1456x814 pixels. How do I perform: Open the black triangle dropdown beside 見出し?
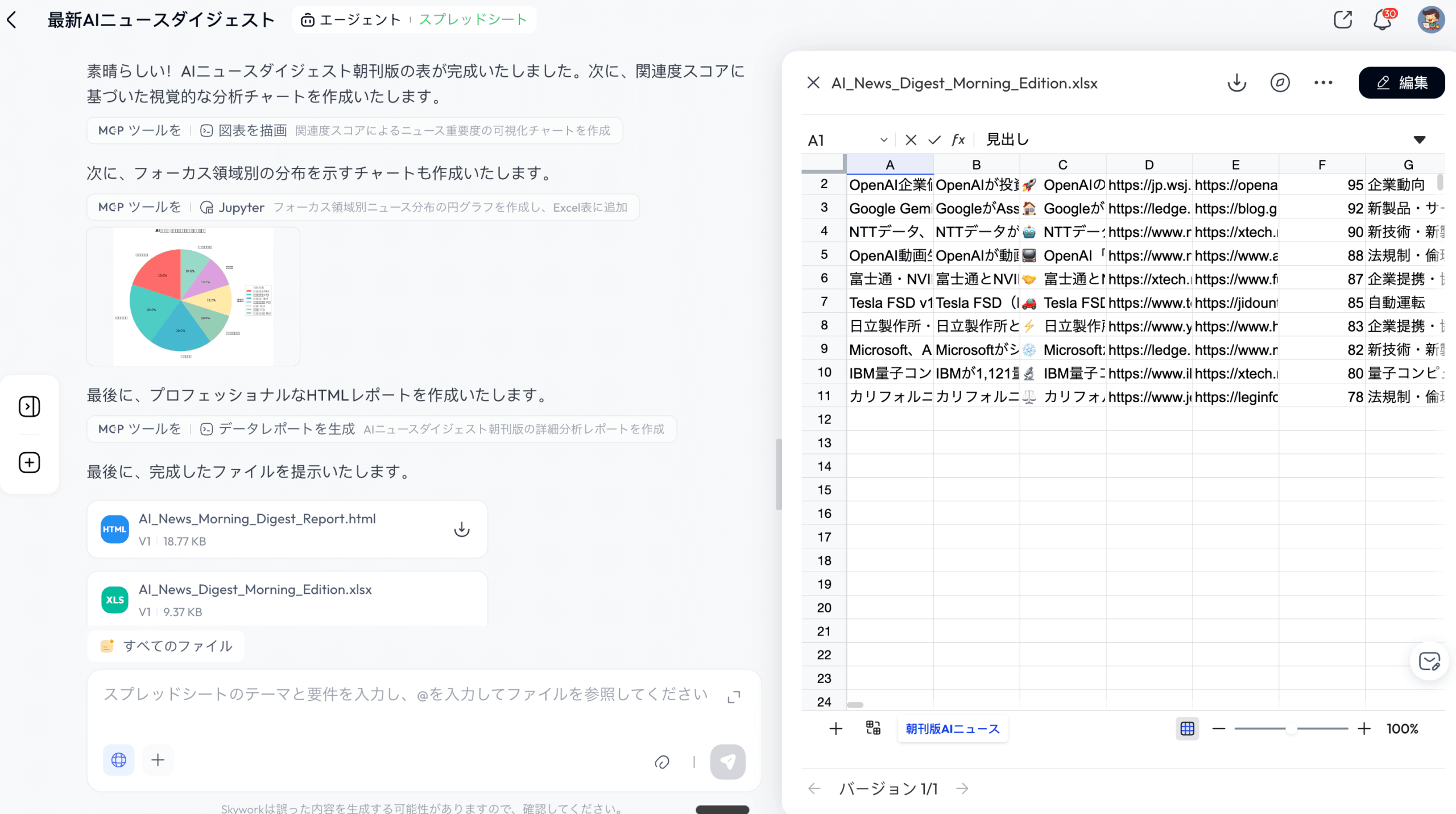point(1420,139)
